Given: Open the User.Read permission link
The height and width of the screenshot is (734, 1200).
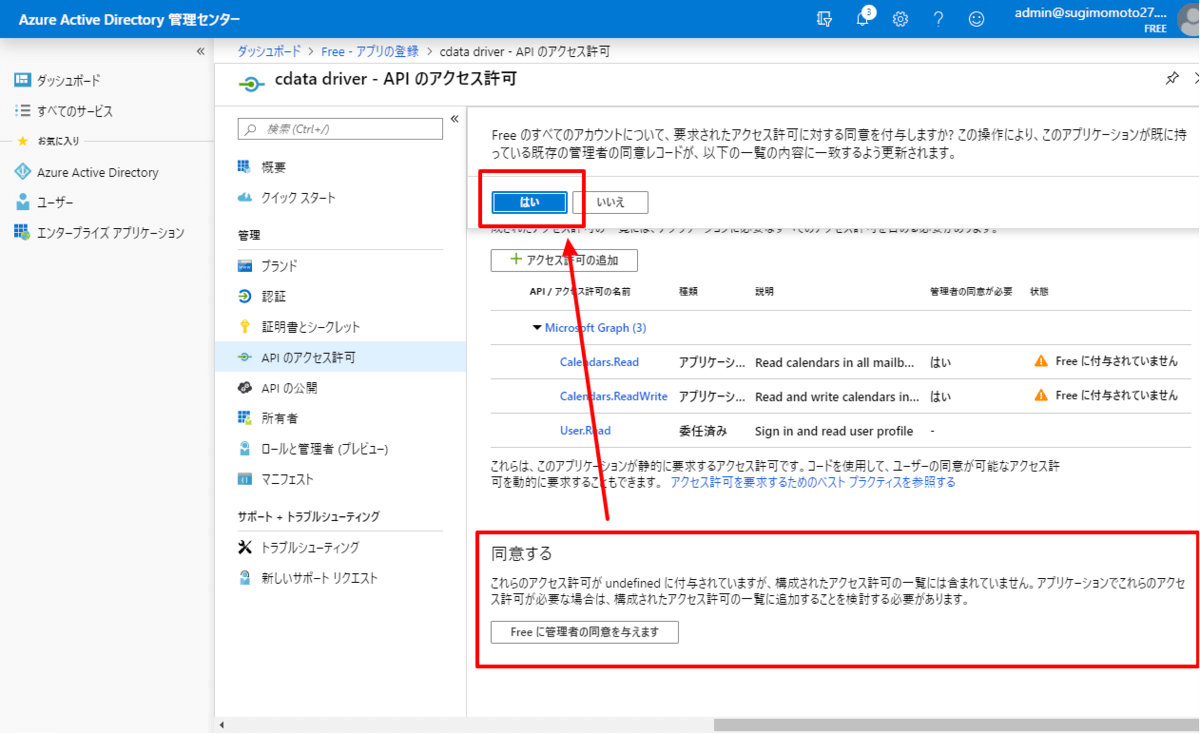Looking at the screenshot, I should (x=585, y=431).
